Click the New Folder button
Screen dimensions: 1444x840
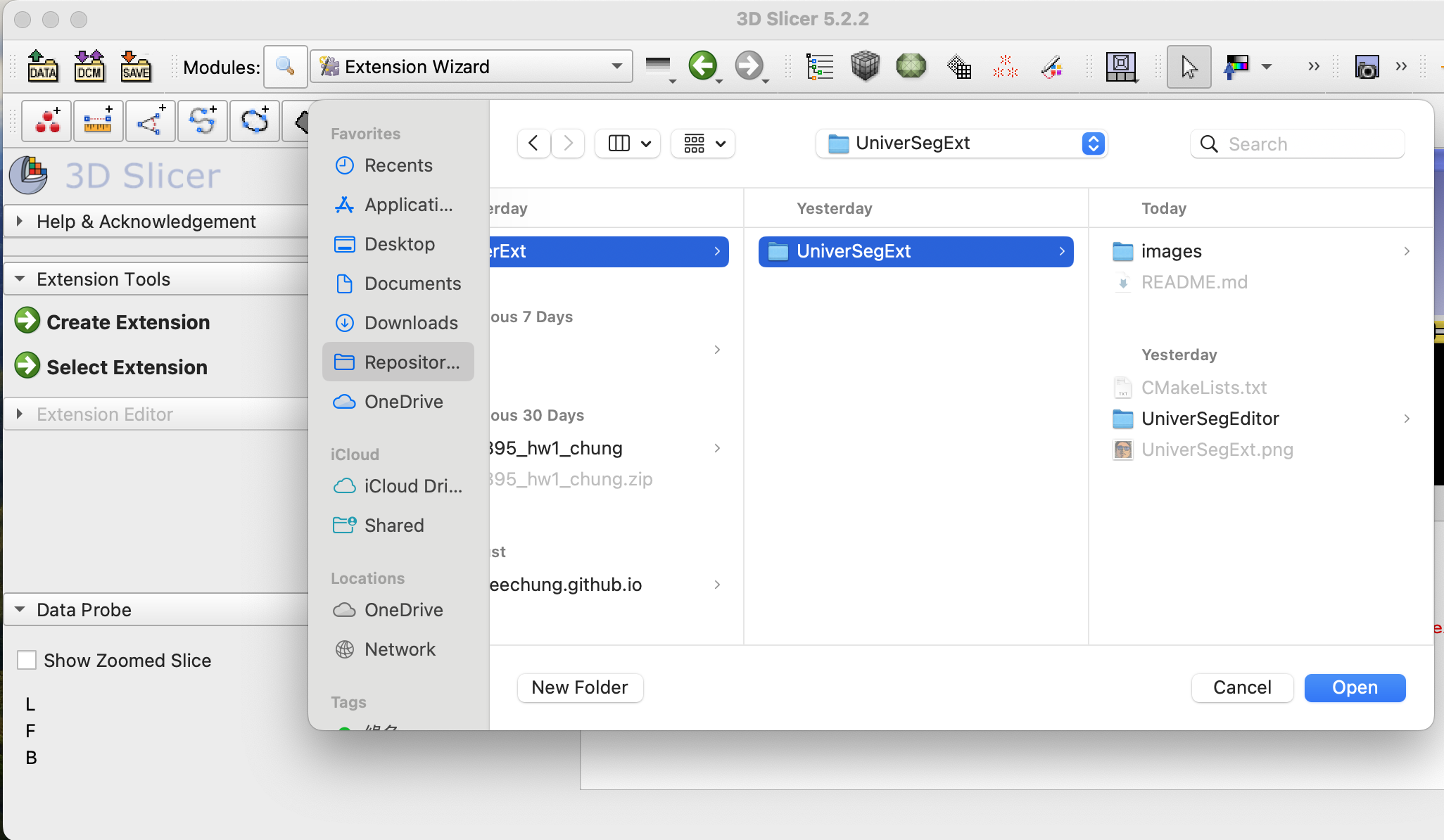580,687
